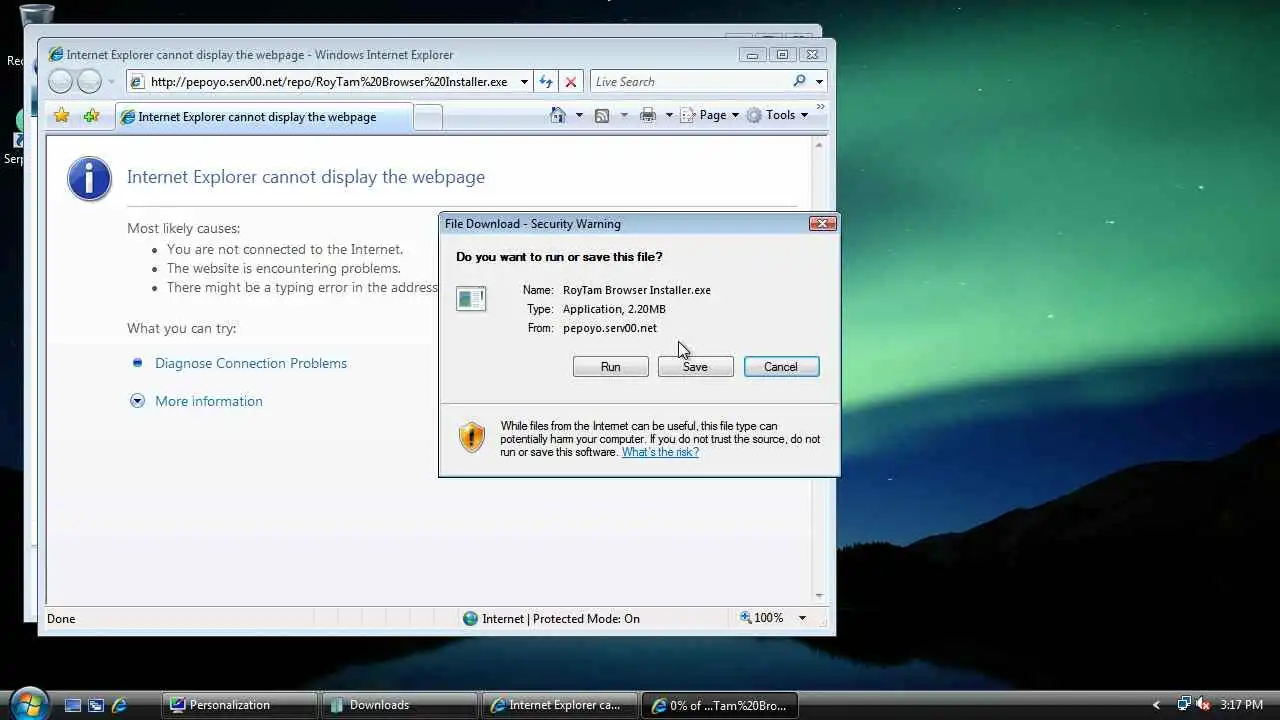
Task: Click 'RoyTam Browser Installer.exe' file name text
Action: point(637,290)
